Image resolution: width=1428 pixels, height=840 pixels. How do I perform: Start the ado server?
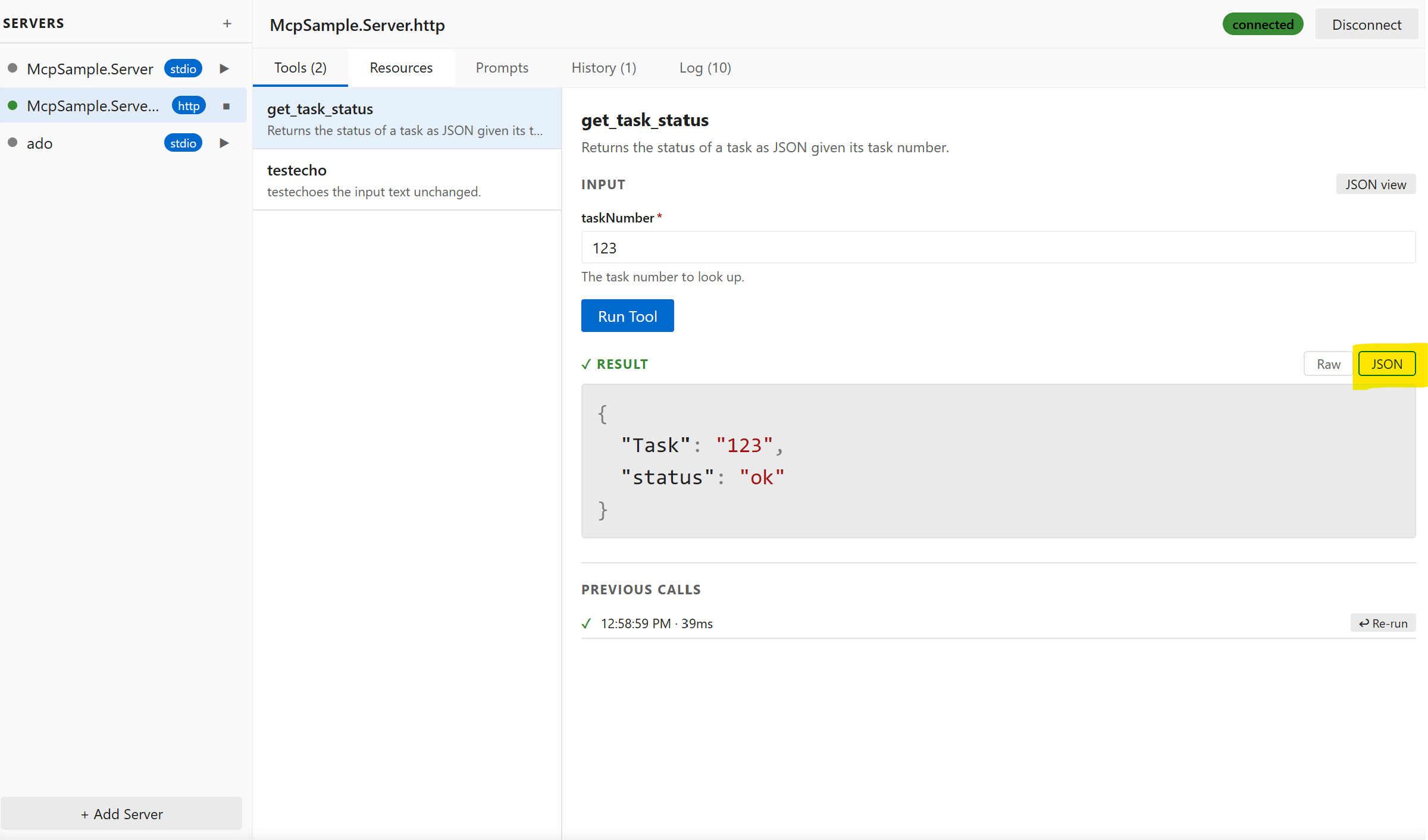[224, 143]
